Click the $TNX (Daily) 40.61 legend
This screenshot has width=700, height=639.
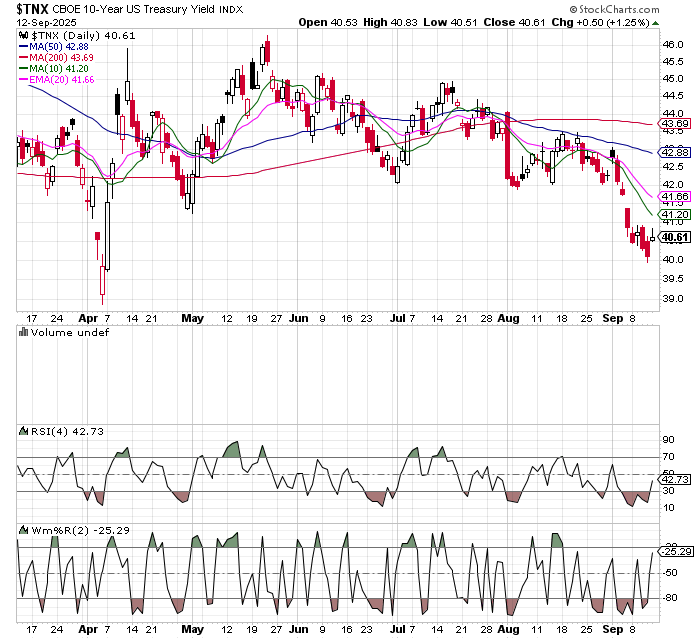tap(83, 35)
